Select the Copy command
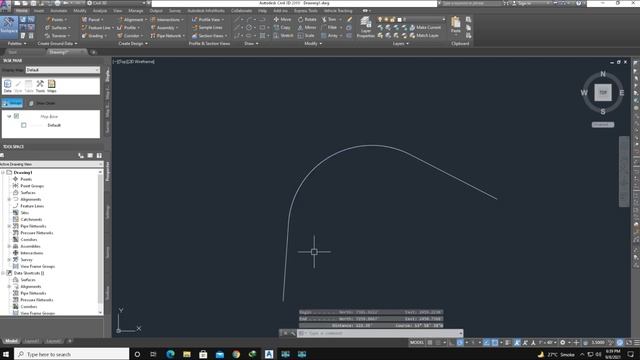 pos(282,27)
